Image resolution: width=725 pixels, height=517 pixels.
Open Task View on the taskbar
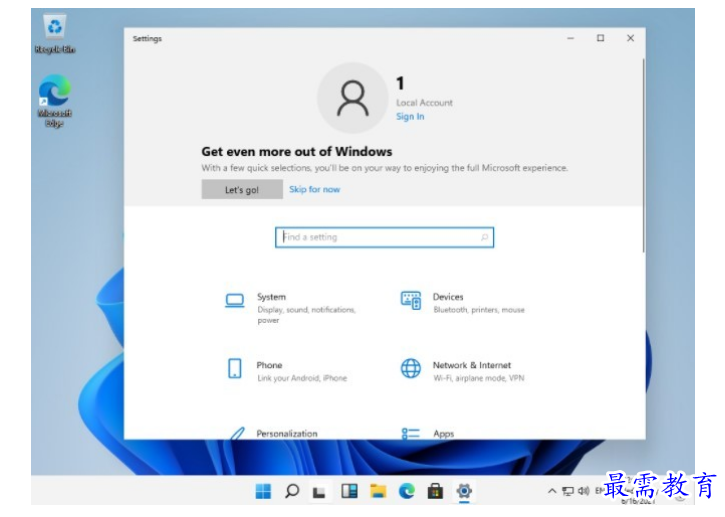click(319, 492)
